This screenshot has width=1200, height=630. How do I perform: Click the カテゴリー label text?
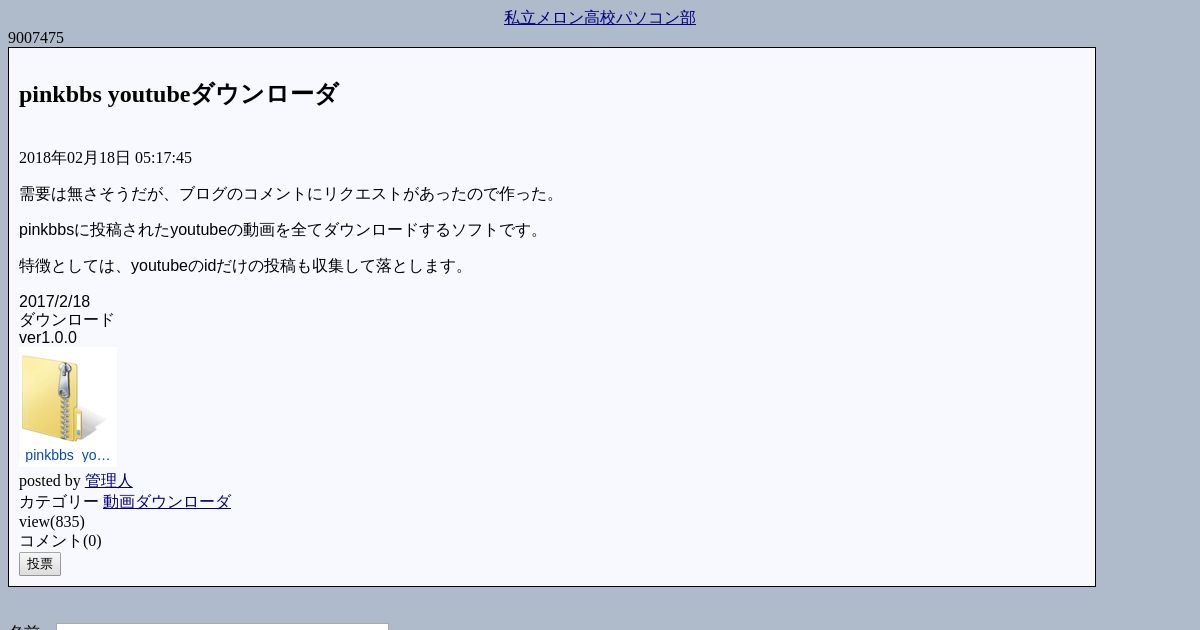(x=59, y=502)
